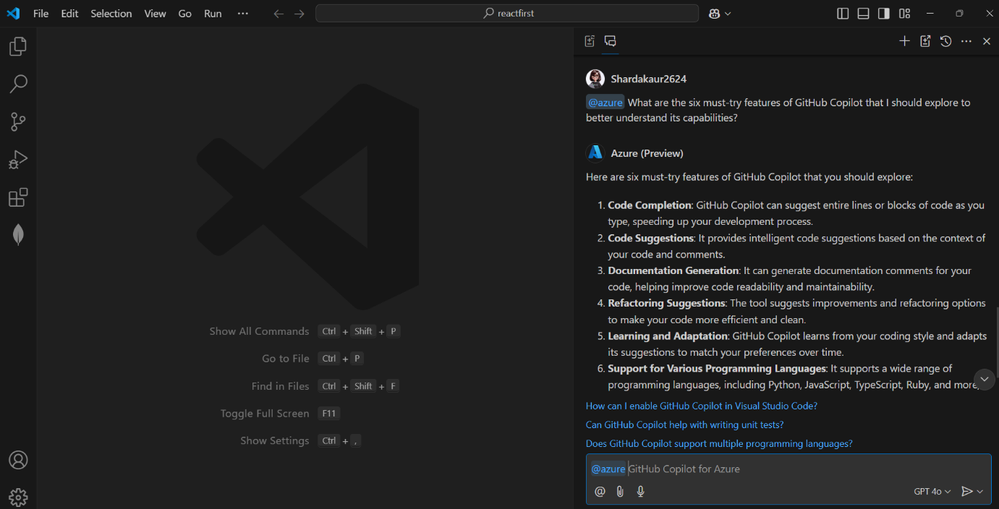Start voice chat with microphone icon
Screen dimensions: 999x509
click(x=640, y=491)
